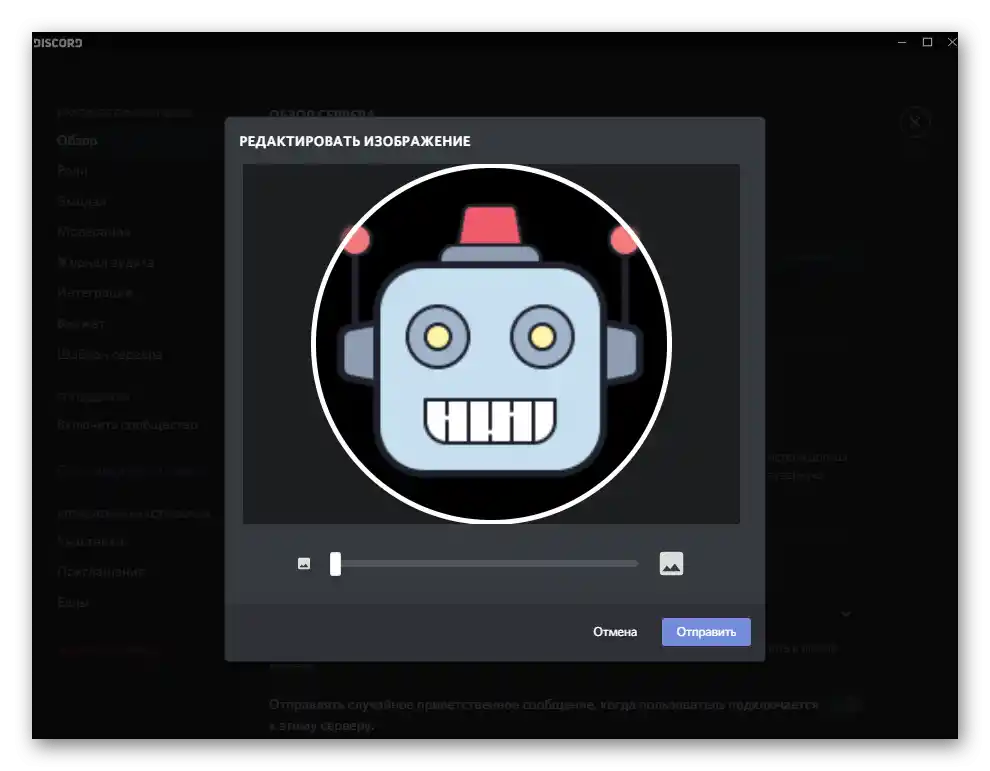Open the Обзор section in the sidebar

[x=77, y=140]
